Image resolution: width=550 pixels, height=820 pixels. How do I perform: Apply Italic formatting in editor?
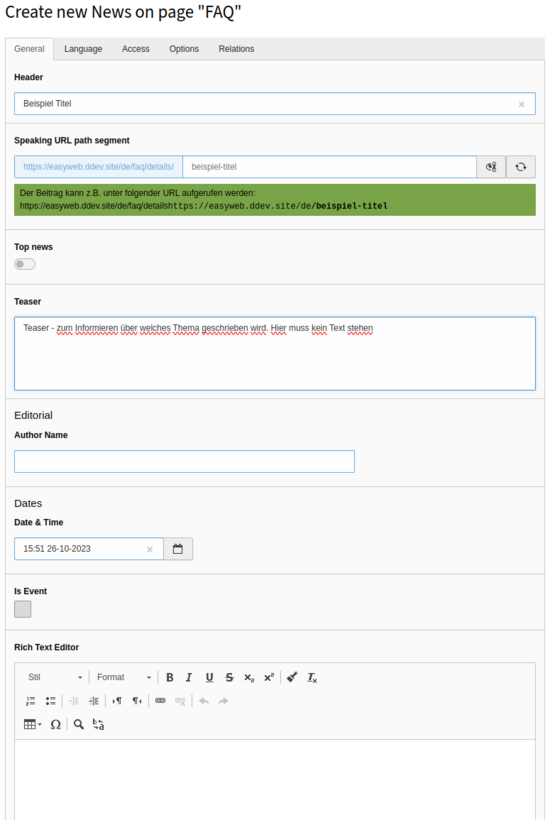[189, 677]
